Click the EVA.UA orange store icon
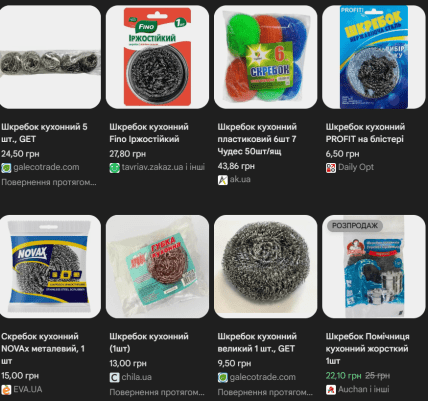 tap(6, 389)
